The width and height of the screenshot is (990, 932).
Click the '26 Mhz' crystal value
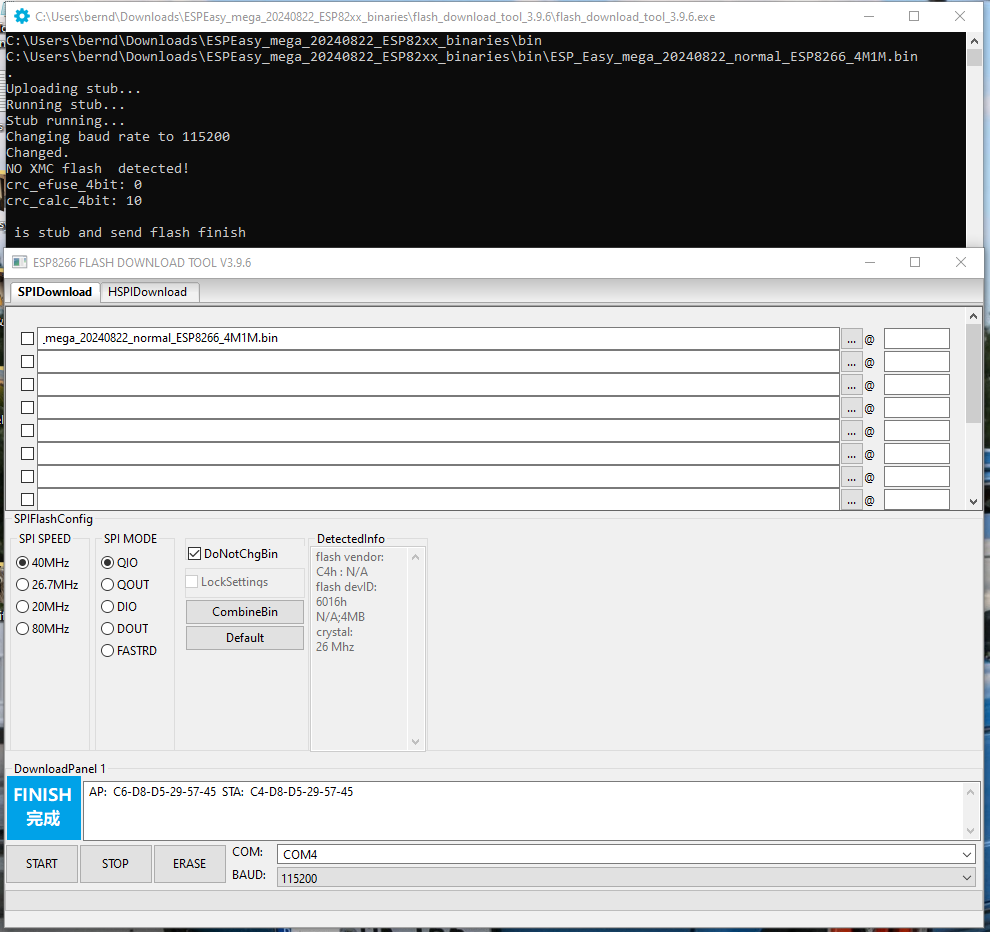[x=335, y=647]
